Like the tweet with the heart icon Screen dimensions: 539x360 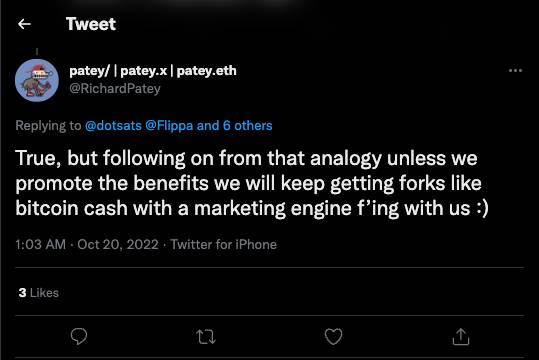(x=333, y=336)
